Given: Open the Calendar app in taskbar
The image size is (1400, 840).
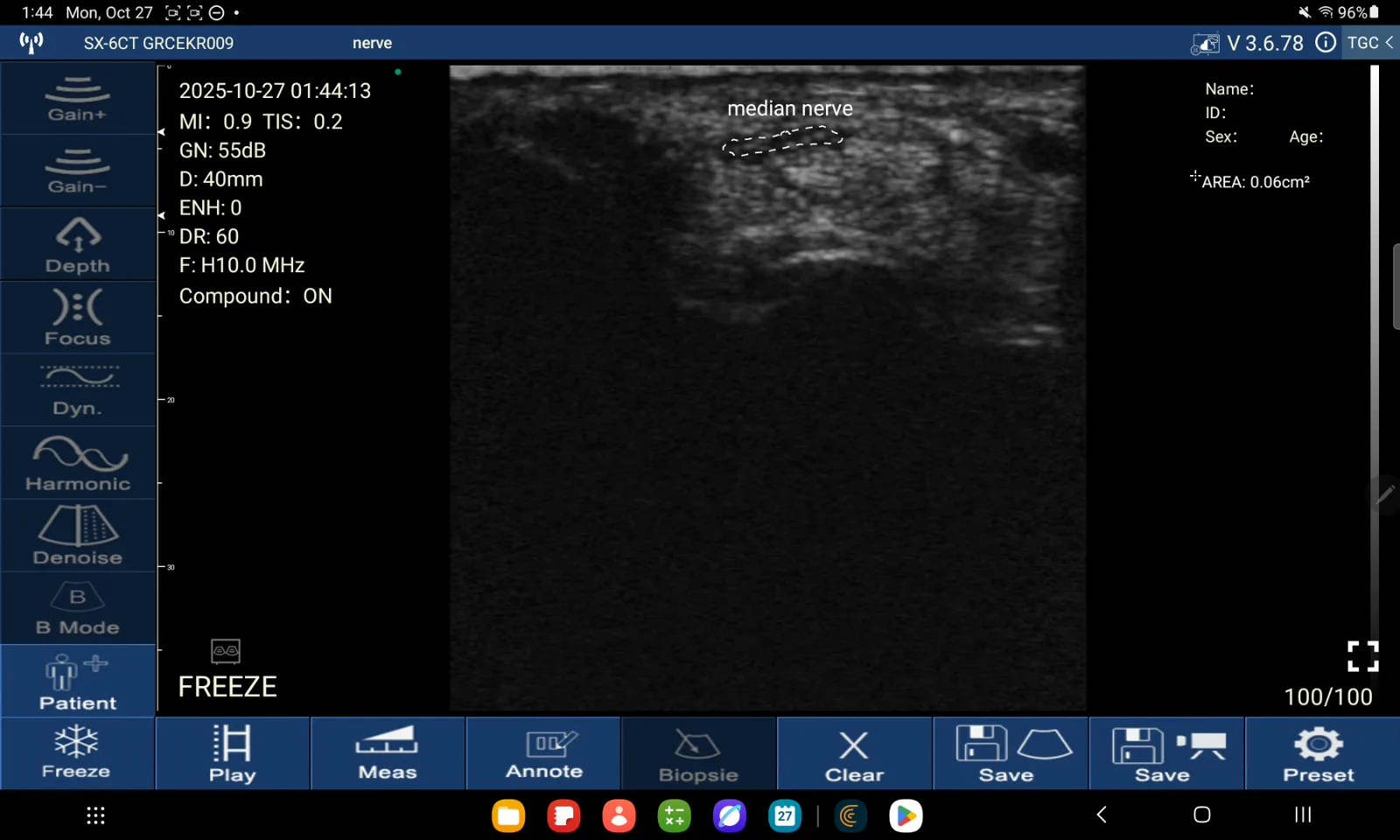Looking at the screenshot, I should (785, 815).
